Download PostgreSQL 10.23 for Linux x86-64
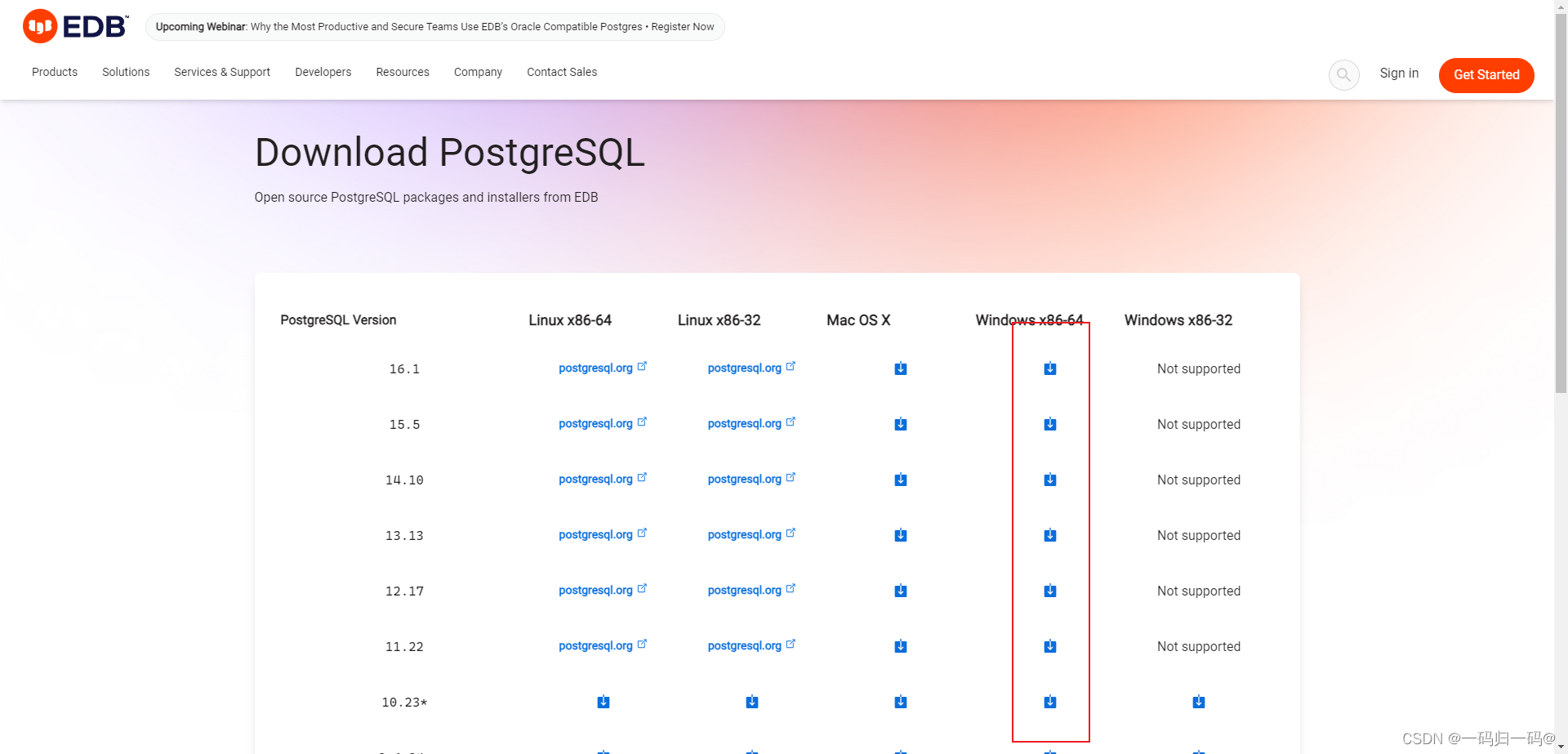 [x=604, y=702]
